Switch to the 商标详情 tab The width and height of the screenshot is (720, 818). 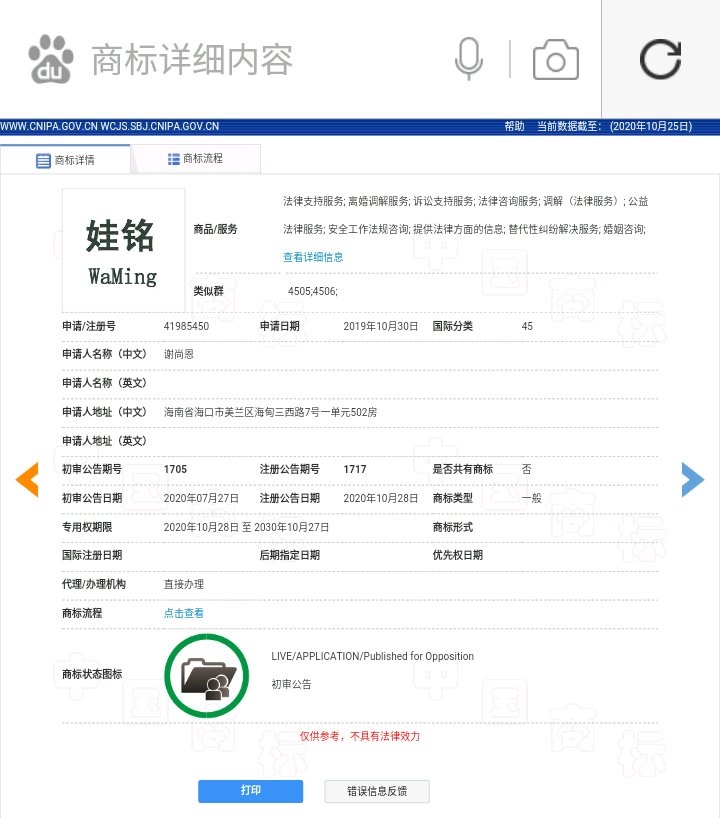(65, 160)
